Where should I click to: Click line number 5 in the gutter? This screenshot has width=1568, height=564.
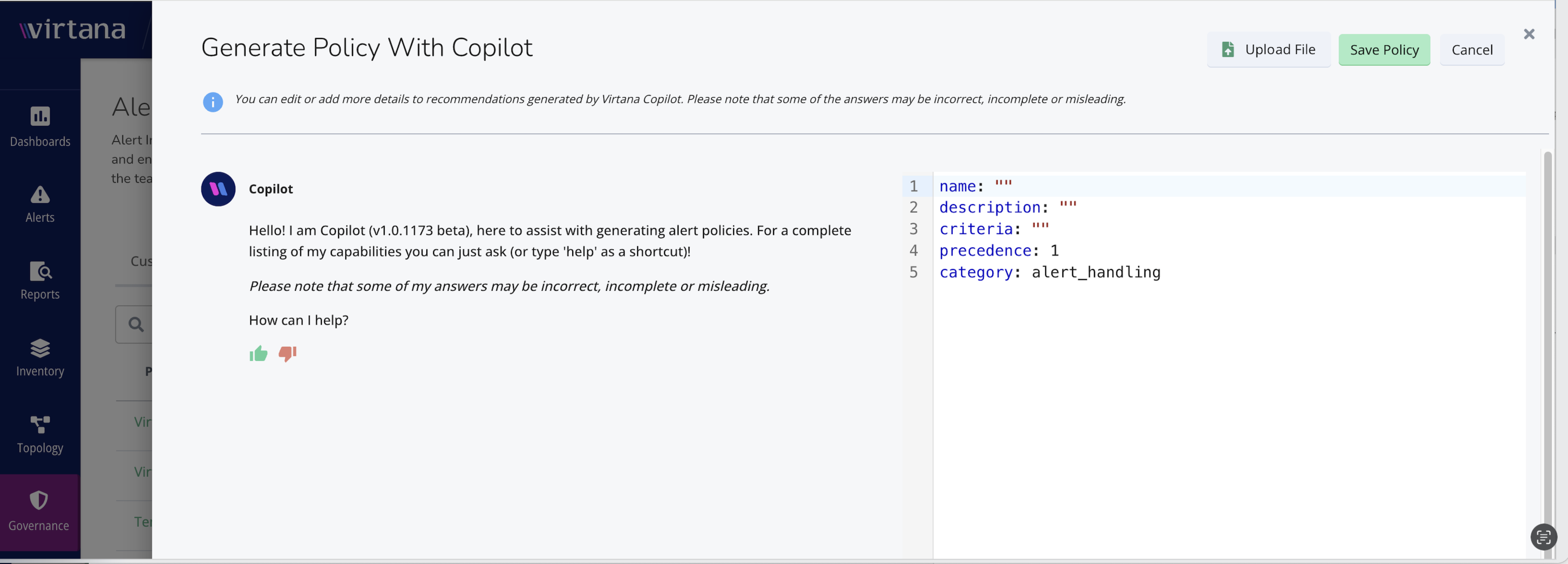click(x=913, y=272)
